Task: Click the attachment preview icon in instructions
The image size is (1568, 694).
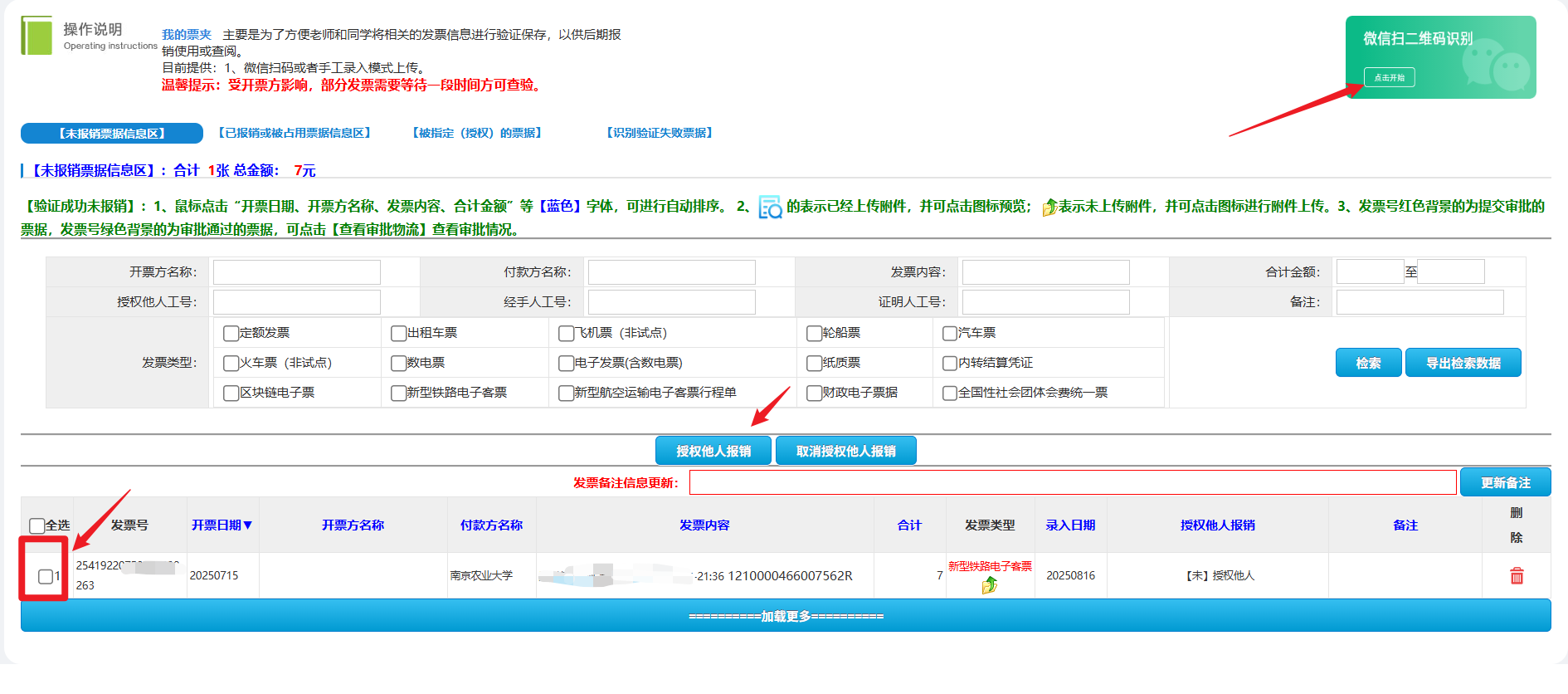Action: [x=770, y=207]
